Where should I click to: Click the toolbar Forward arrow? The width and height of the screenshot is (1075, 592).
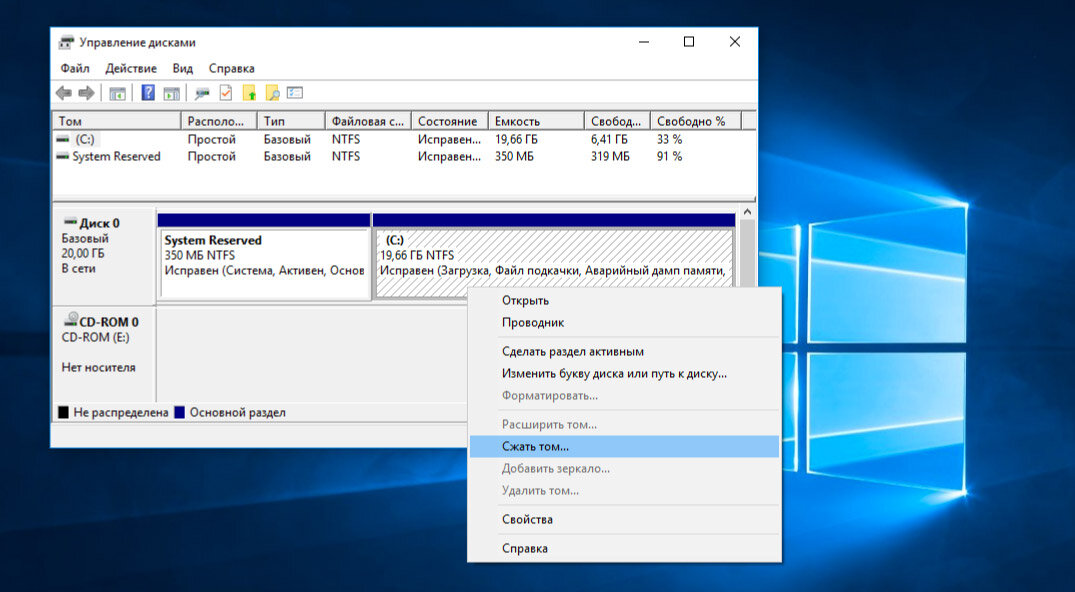(86, 93)
